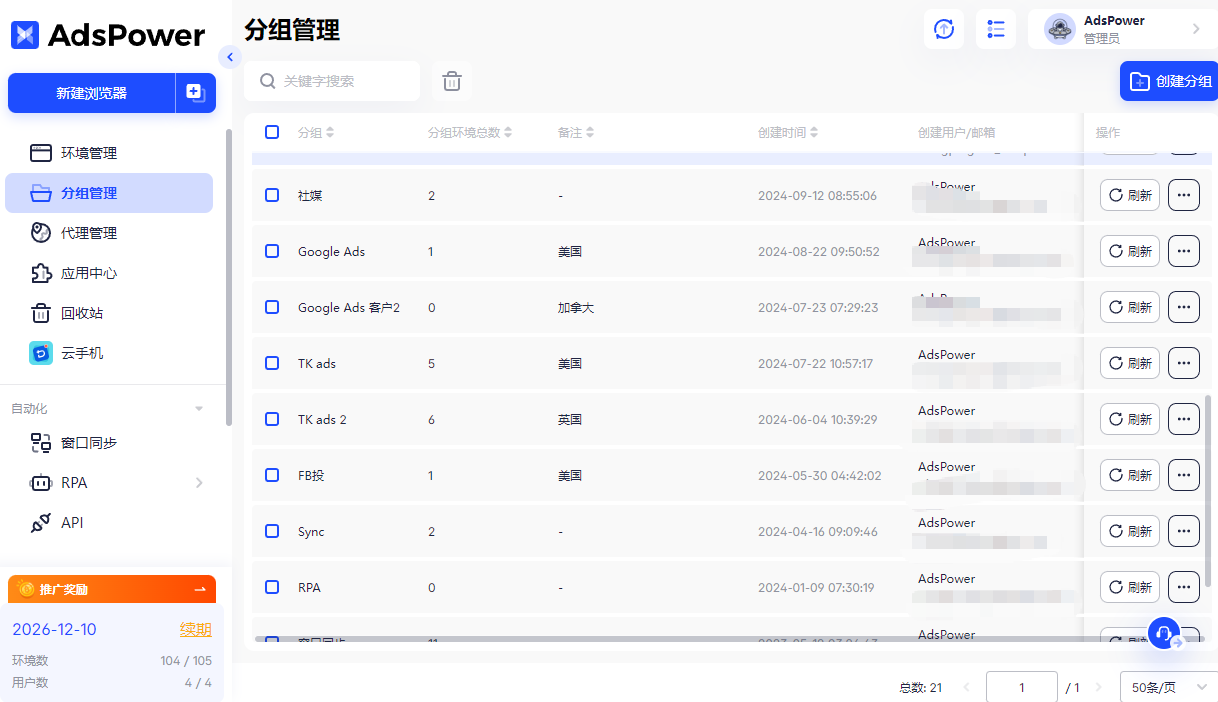The width and height of the screenshot is (1218, 702).
Task: Open the customer support headset icon
Action: pyautogui.click(x=1163, y=633)
